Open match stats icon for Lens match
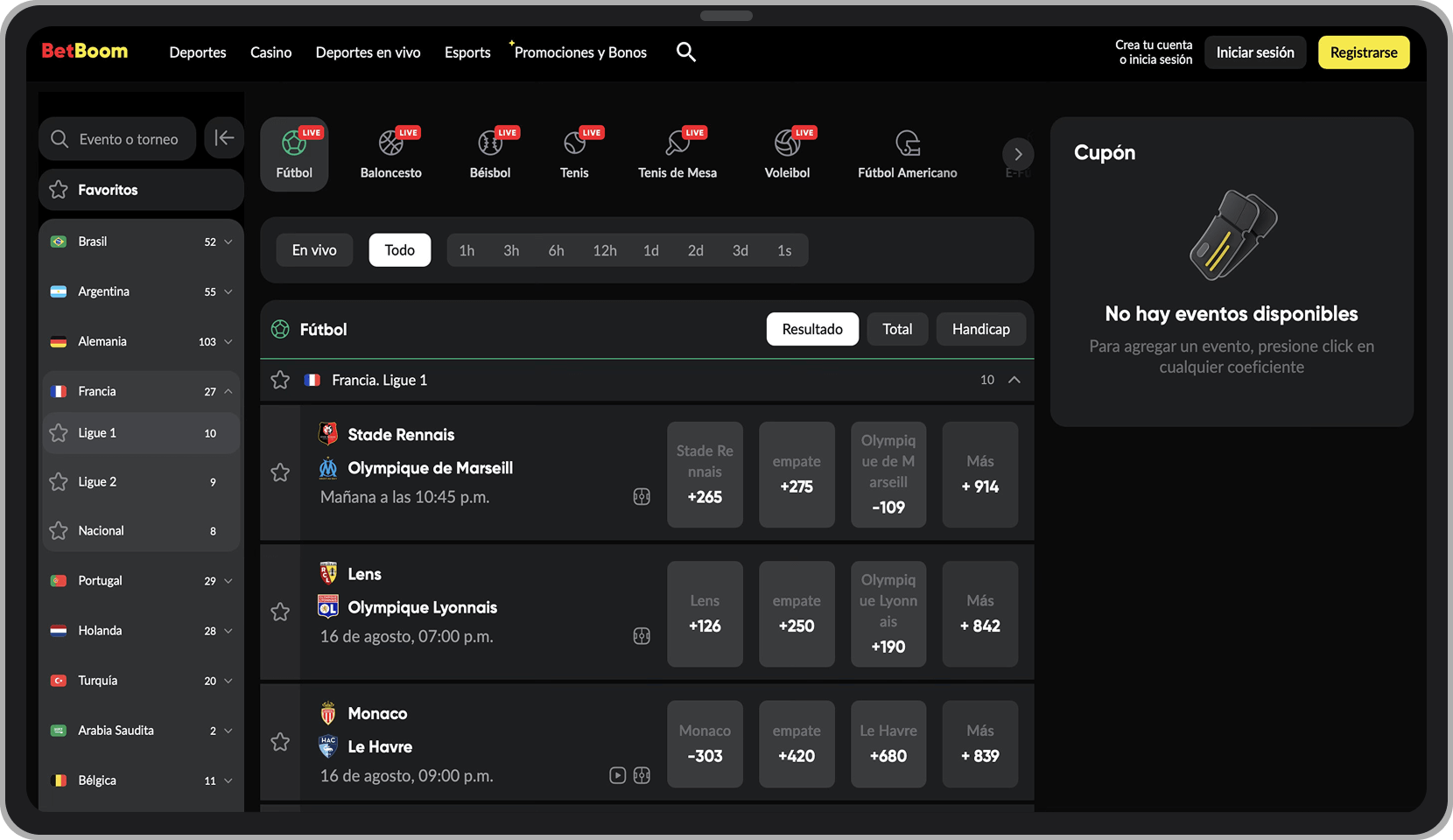This screenshot has width=1453, height=840. click(642, 636)
